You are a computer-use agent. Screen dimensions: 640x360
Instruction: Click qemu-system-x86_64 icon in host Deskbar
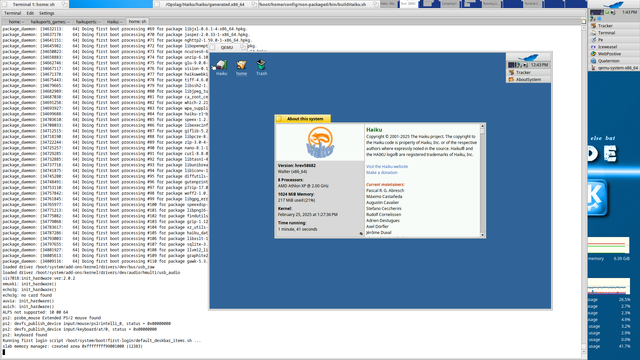[x=593, y=68]
